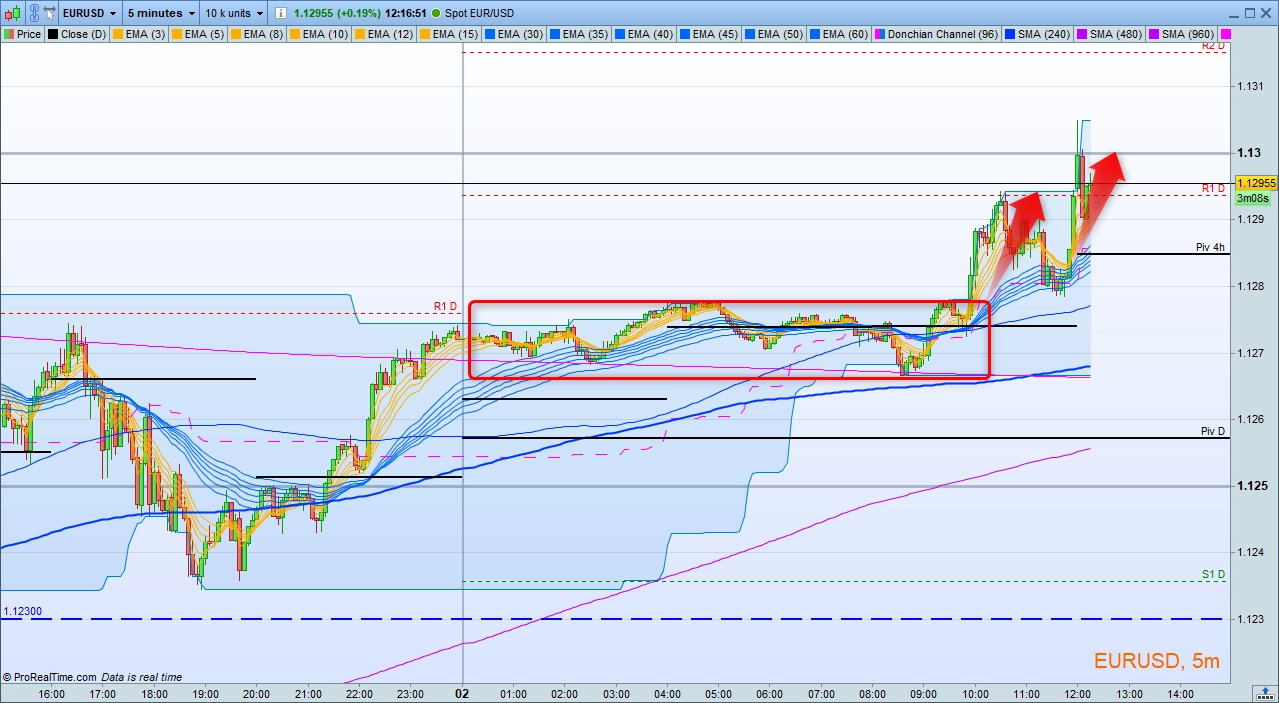Open the EMA (50) indicator label
The height and width of the screenshot is (703, 1279).
[x=774, y=34]
